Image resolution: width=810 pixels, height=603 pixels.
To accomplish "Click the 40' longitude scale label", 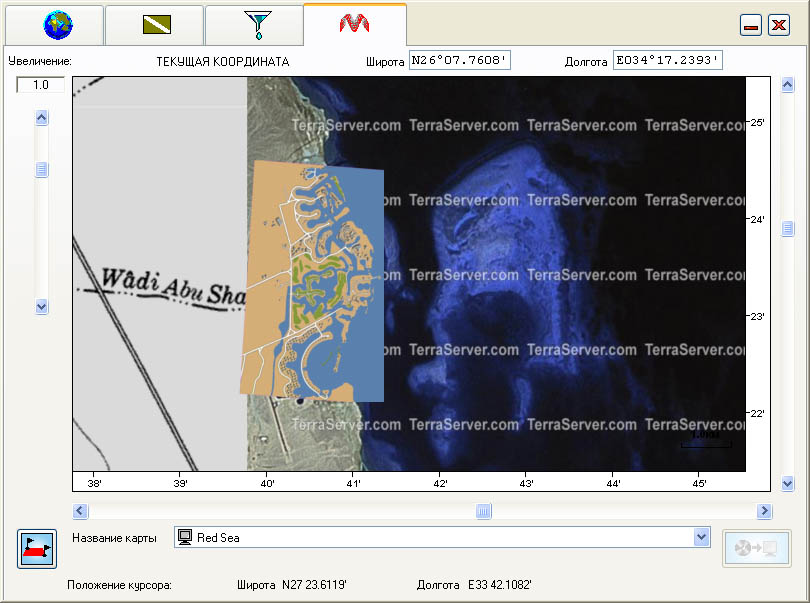I will click(267, 484).
